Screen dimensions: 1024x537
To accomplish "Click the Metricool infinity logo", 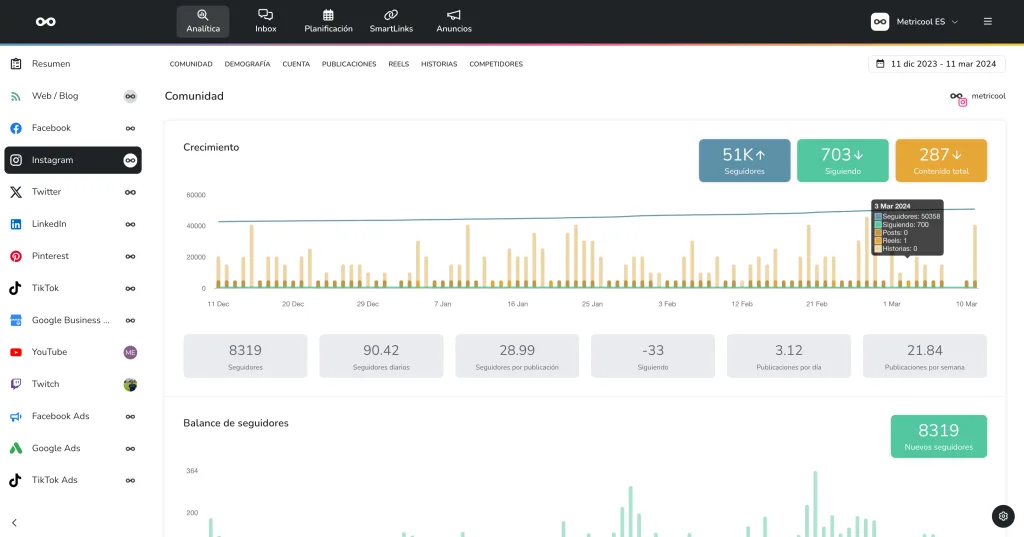I will click(45, 21).
